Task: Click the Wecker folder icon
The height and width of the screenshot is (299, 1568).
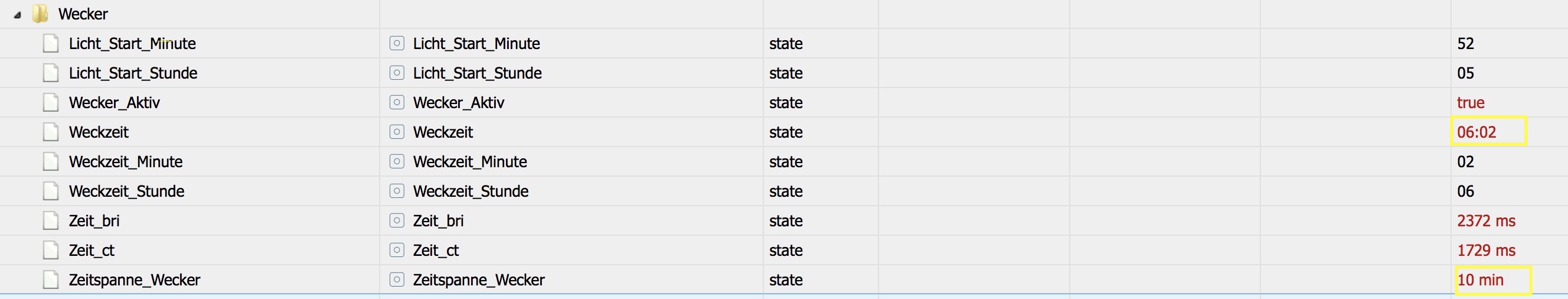Action: coord(40,14)
